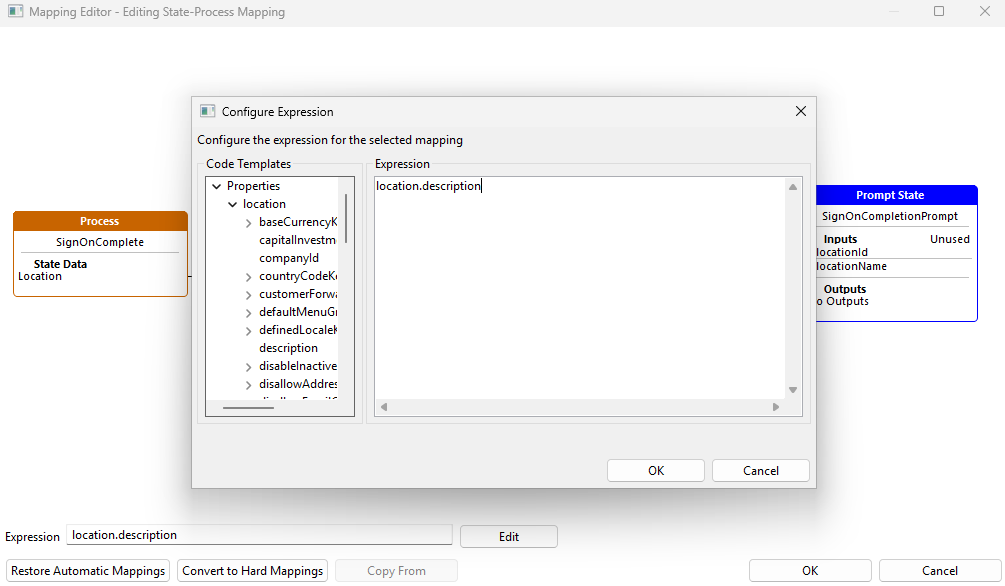Screen dimensions: 1005x586
Task: Click the up scroll arrow of the Expression area
Action: (x=791, y=186)
